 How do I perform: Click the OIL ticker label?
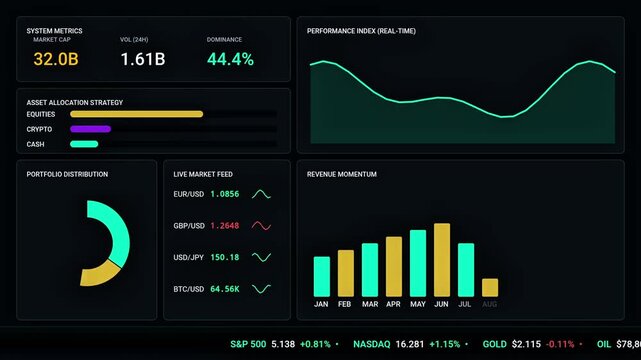point(604,344)
